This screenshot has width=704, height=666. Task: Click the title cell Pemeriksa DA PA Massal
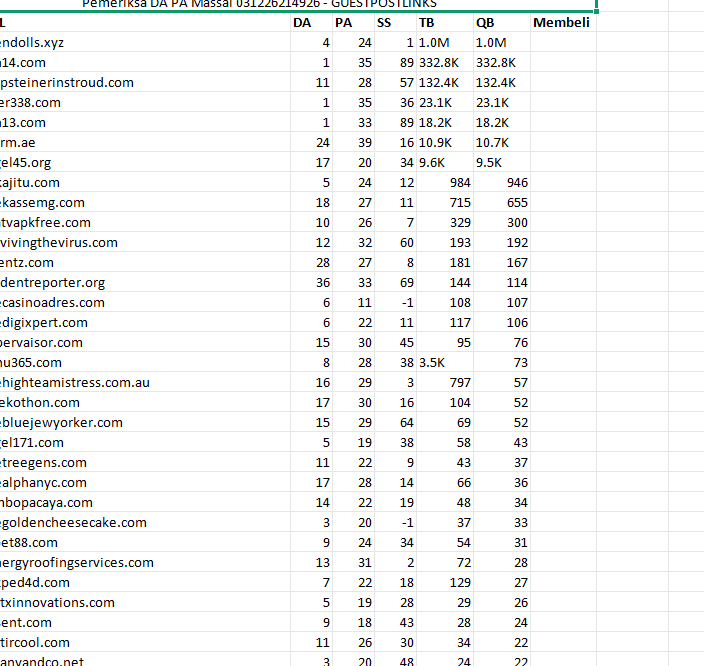coord(298,5)
